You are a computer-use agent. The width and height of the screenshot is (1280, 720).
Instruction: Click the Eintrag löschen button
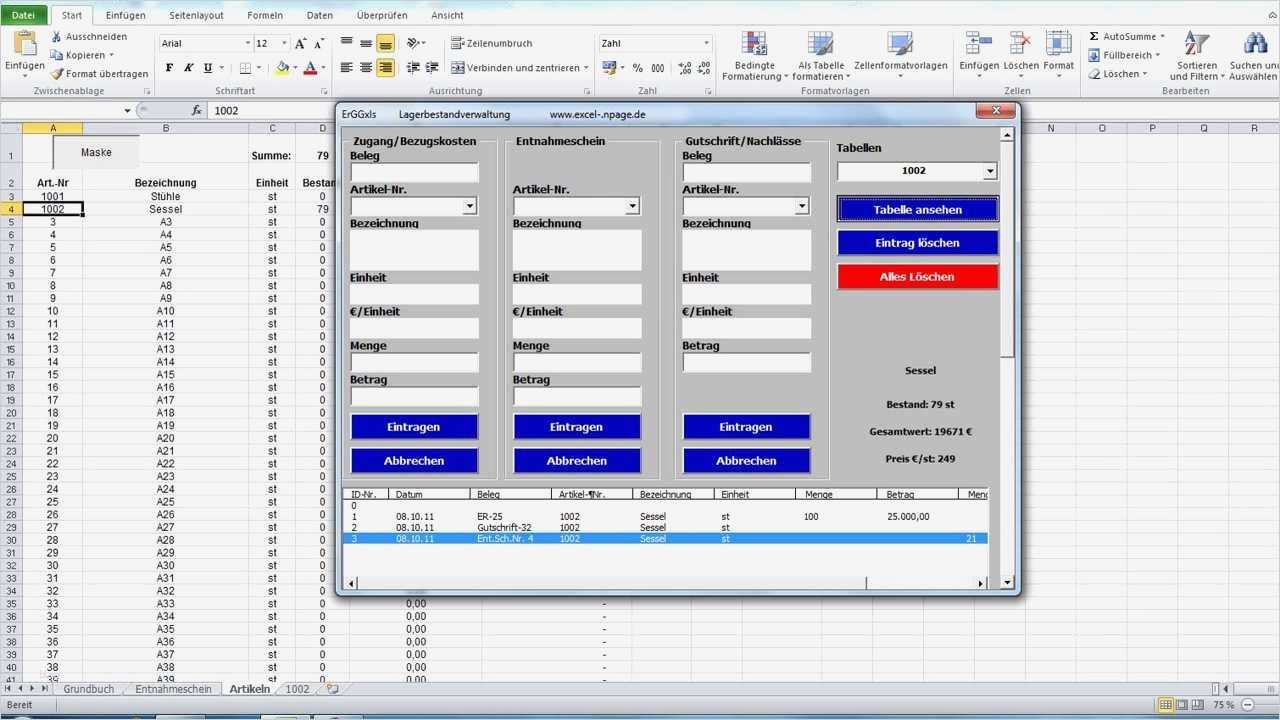[918, 243]
